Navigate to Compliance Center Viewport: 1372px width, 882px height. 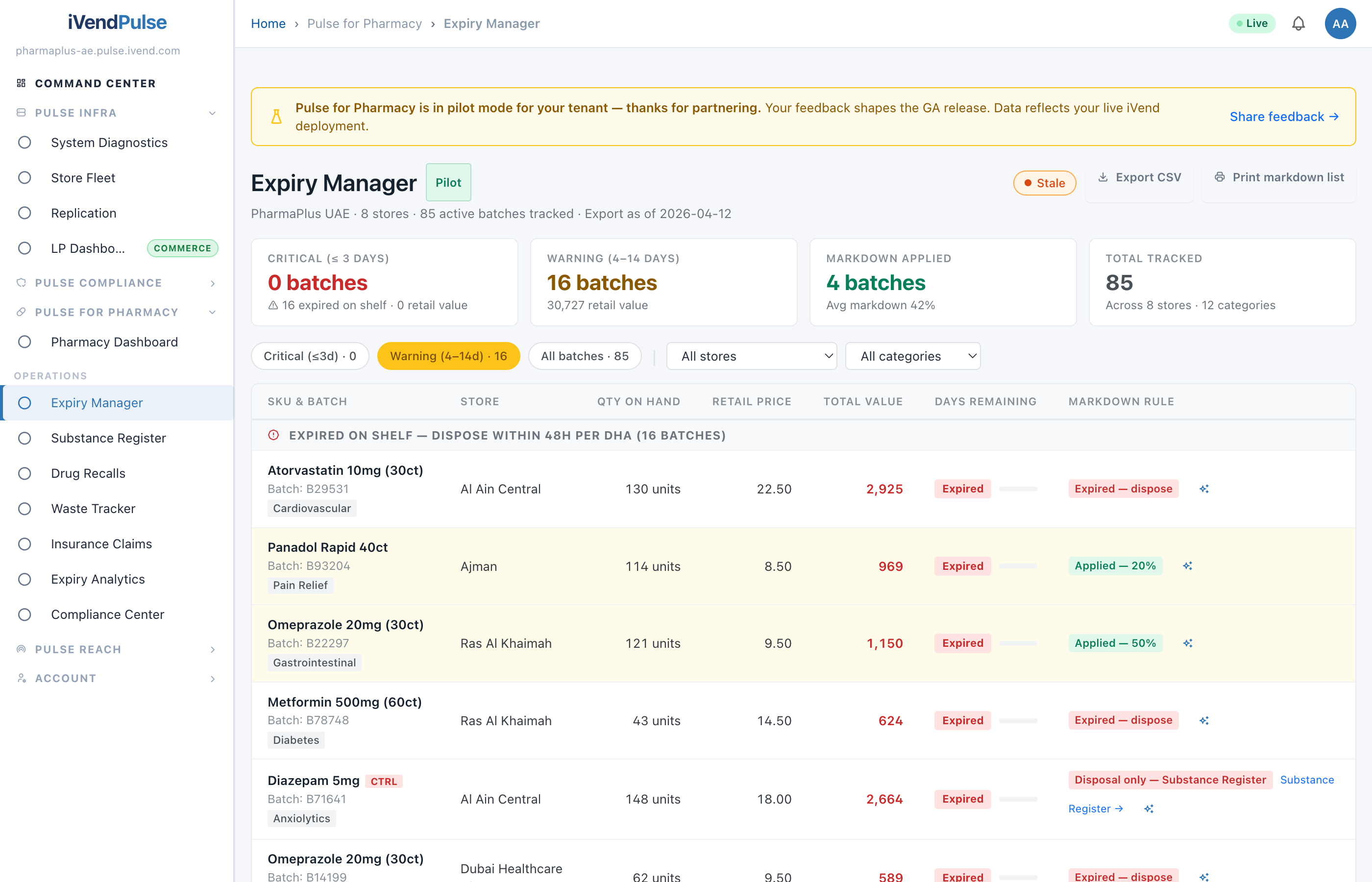point(117,614)
